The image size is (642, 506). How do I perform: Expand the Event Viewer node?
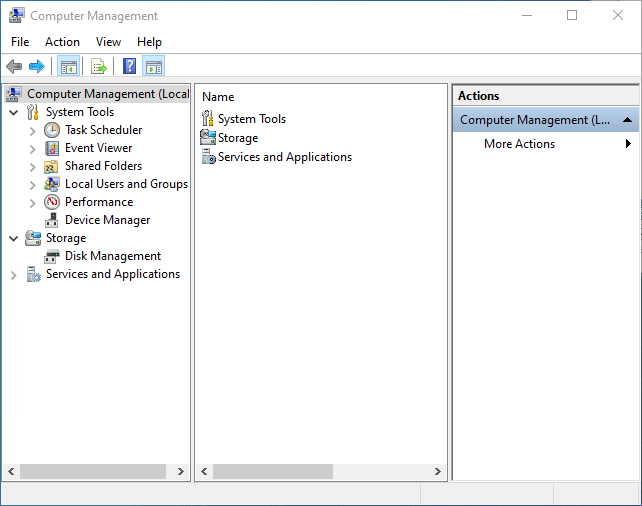point(32,149)
